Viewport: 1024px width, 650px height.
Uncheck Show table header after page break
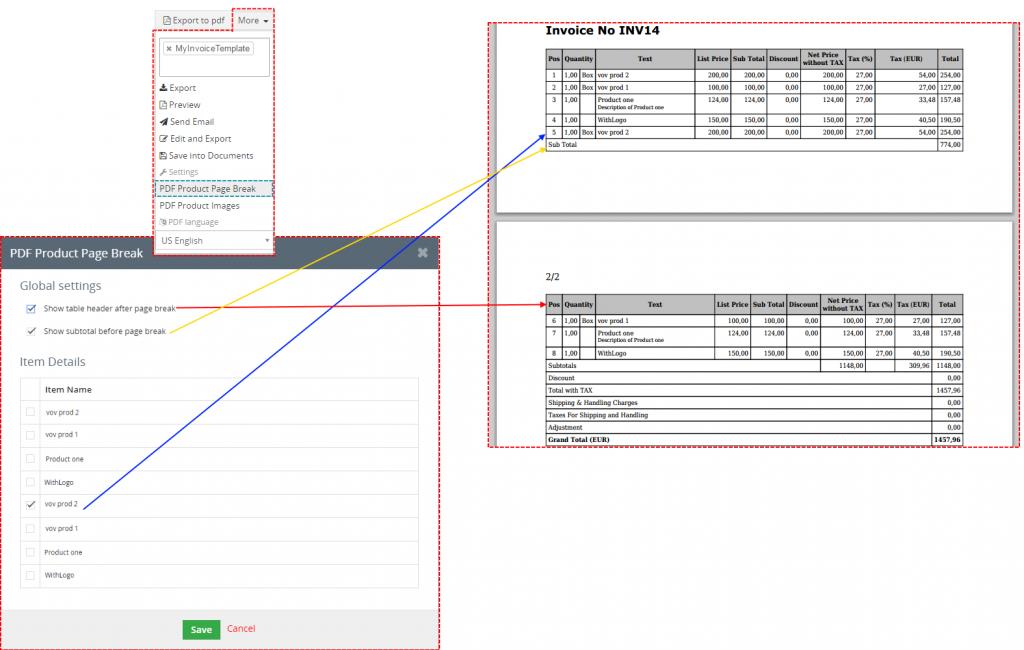[31, 309]
